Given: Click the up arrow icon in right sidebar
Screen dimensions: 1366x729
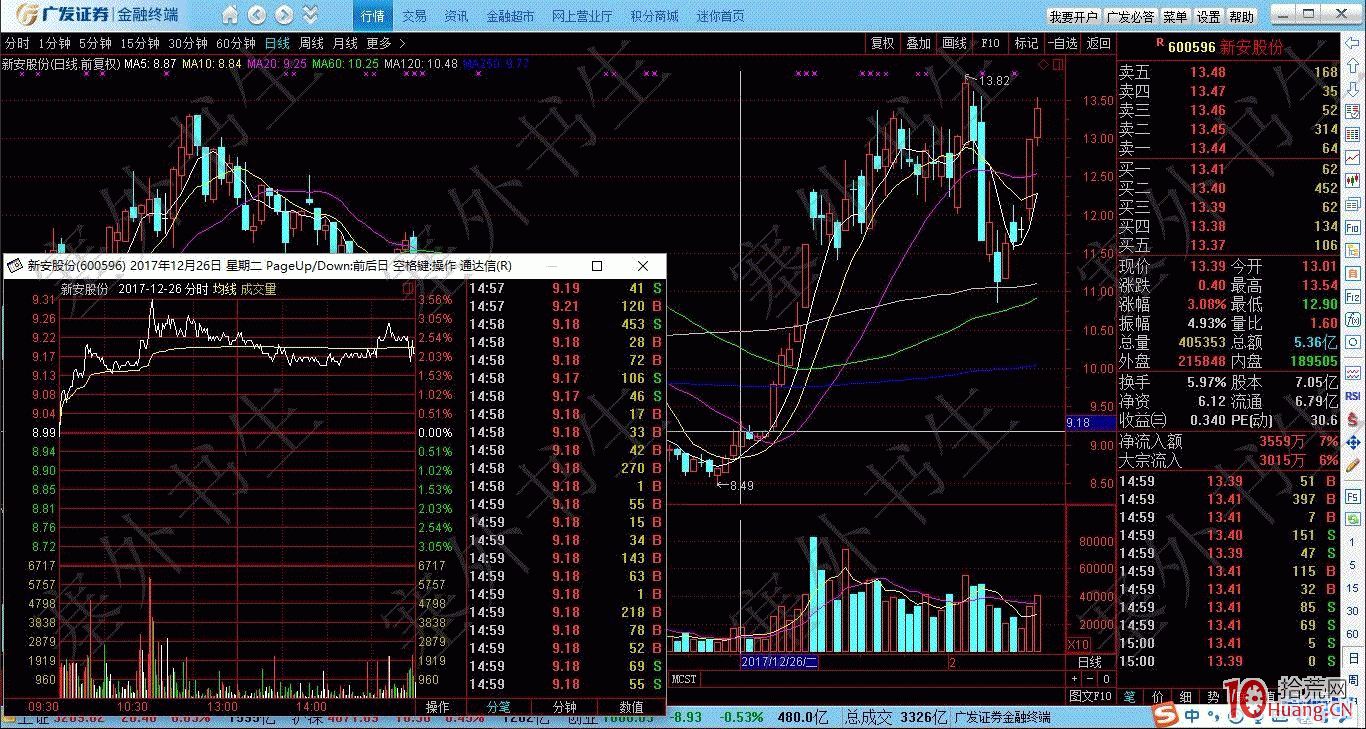Looking at the screenshot, I should point(1353,67).
